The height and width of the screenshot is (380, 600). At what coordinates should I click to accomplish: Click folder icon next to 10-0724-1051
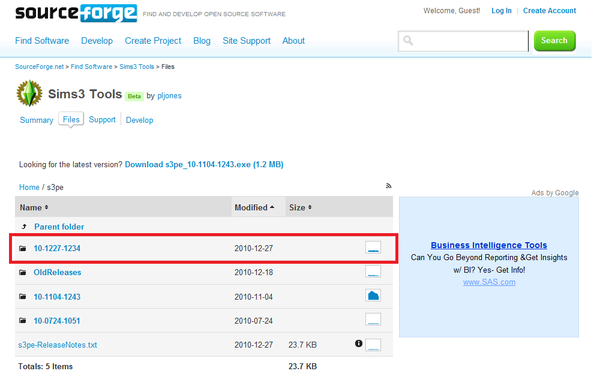pyautogui.click(x=23, y=321)
